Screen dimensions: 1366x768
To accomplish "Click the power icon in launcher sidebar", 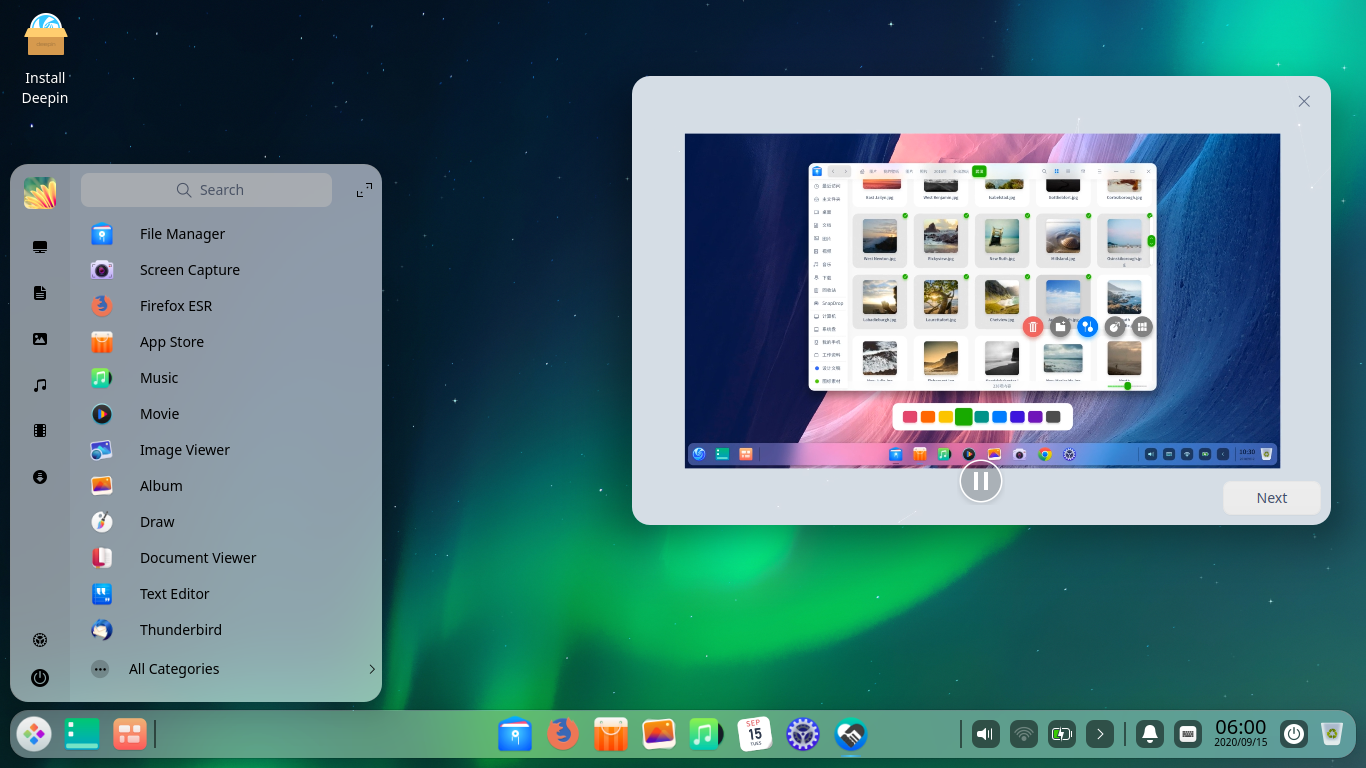I will [x=40, y=678].
